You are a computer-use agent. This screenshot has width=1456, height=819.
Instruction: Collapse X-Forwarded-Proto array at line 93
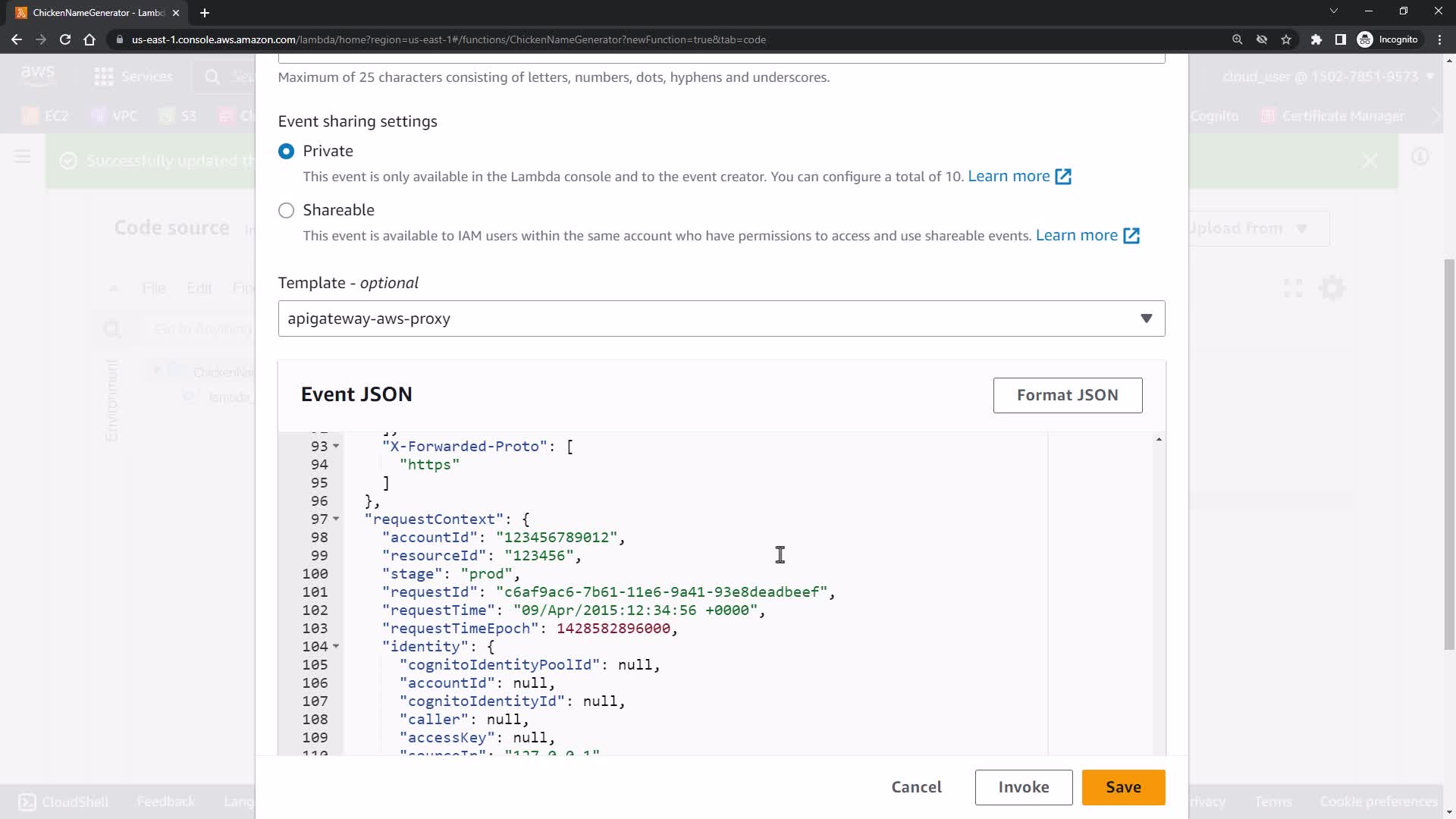[x=336, y=446]
